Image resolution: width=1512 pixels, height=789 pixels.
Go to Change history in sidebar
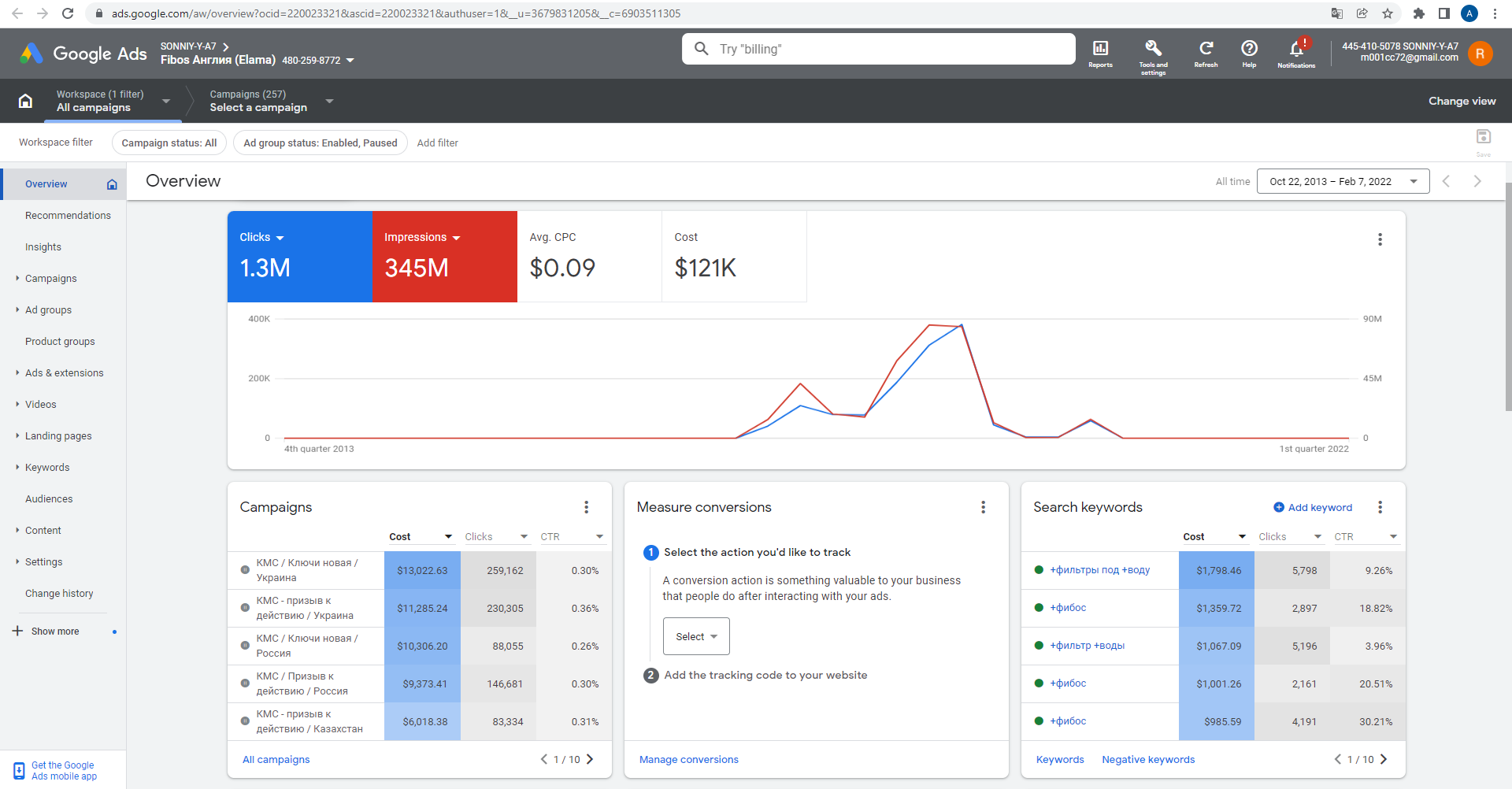pos(59,594)
